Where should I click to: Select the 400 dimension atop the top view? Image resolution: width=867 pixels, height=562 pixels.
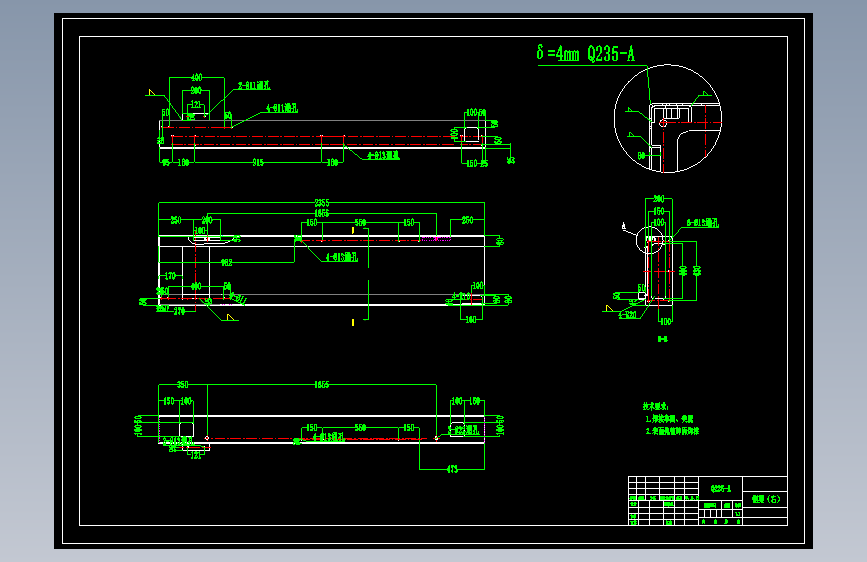coord(196,77)
